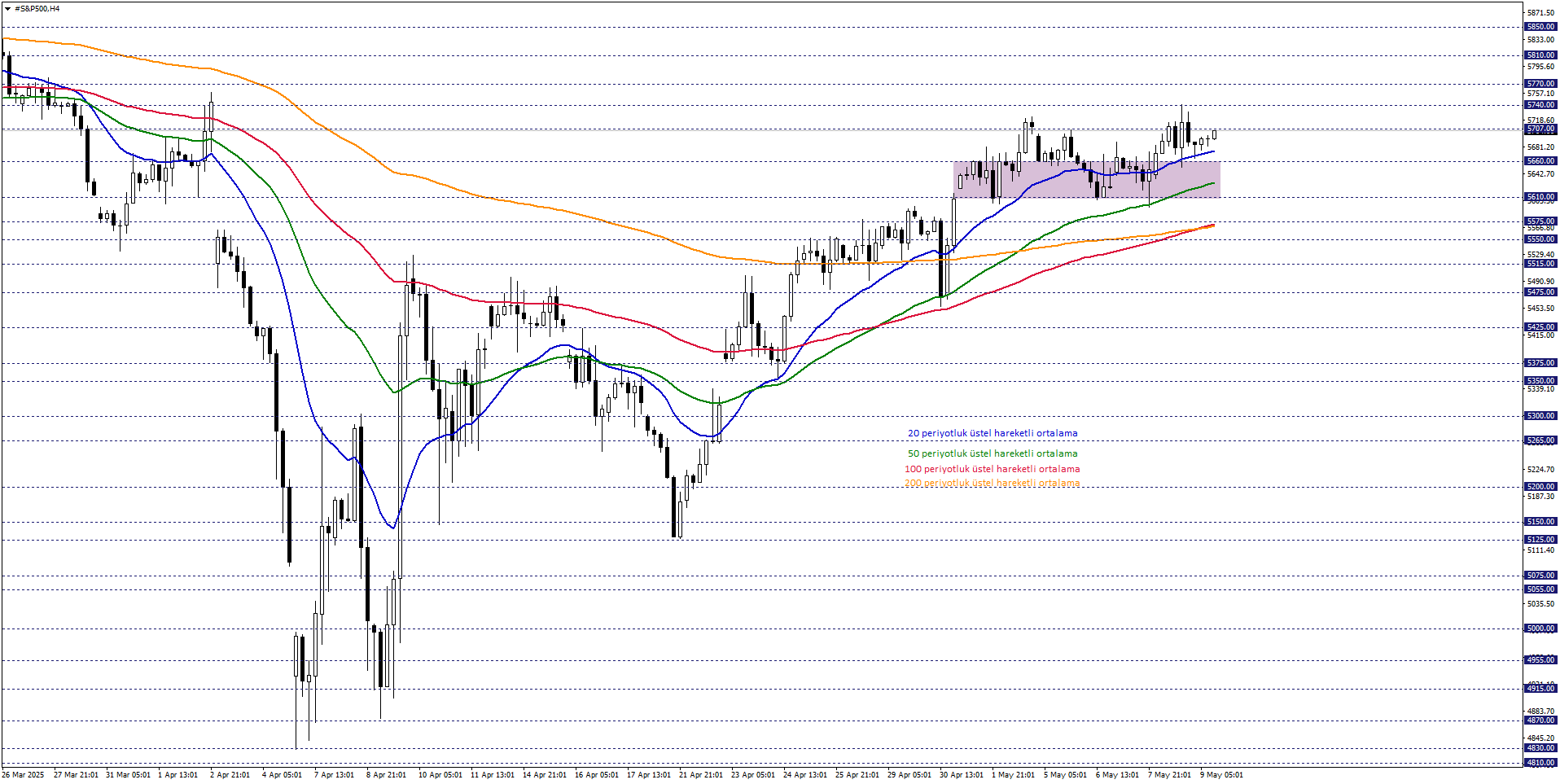This screenshot has height=784, width=1560.
Task: Click the 5200.00 price level label
Action: tap(1540, 487)
